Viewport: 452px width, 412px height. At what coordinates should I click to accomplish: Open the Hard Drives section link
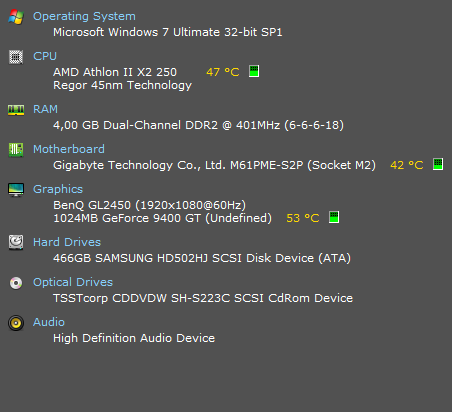tap(67, 242)
